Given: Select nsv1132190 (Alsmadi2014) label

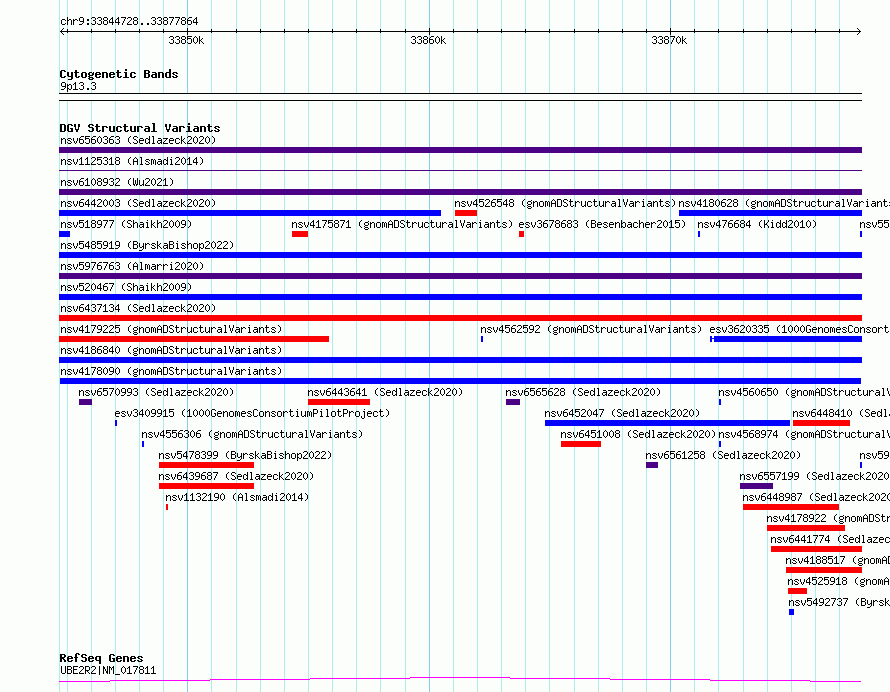Looking at the screenshot, I should [237, 497].
